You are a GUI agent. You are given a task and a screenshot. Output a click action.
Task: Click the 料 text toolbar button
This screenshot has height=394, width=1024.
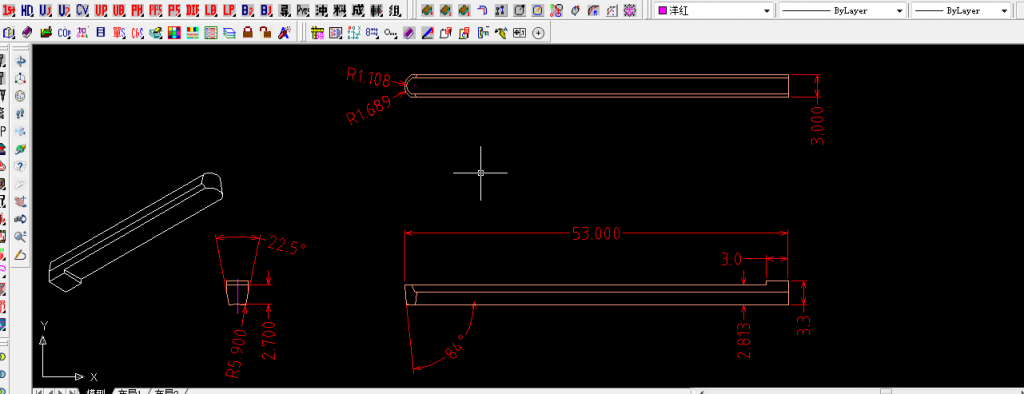point(340,10)
